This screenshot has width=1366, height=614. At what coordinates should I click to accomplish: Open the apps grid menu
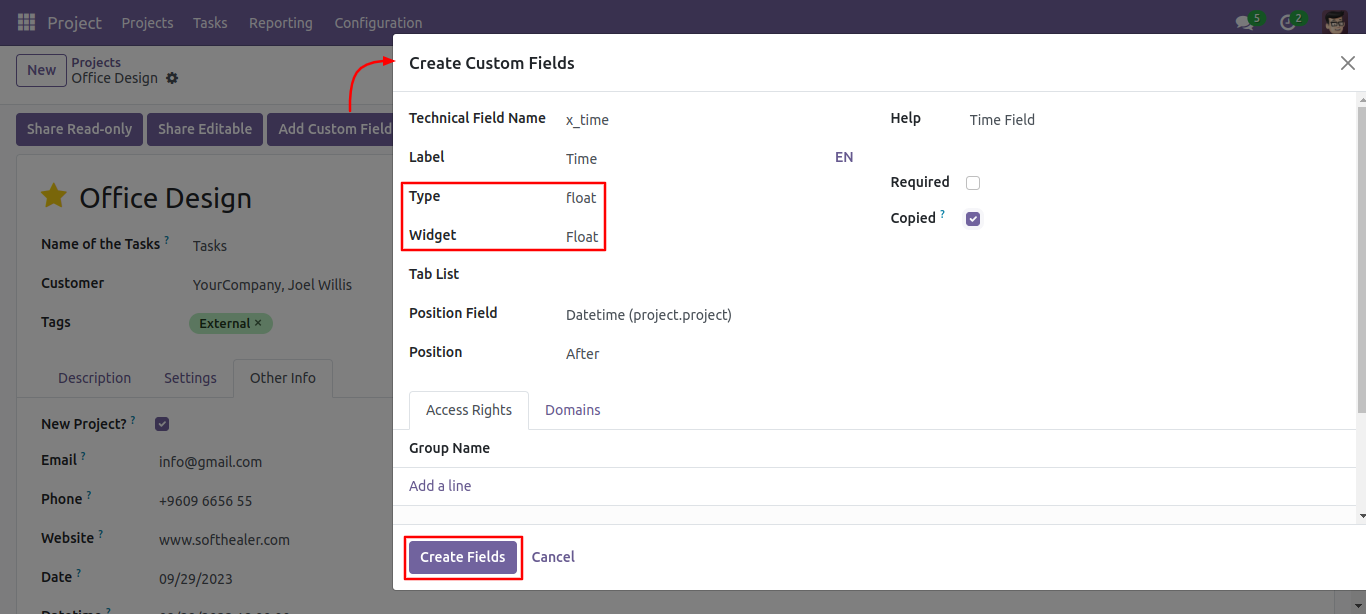coord(27,22)
